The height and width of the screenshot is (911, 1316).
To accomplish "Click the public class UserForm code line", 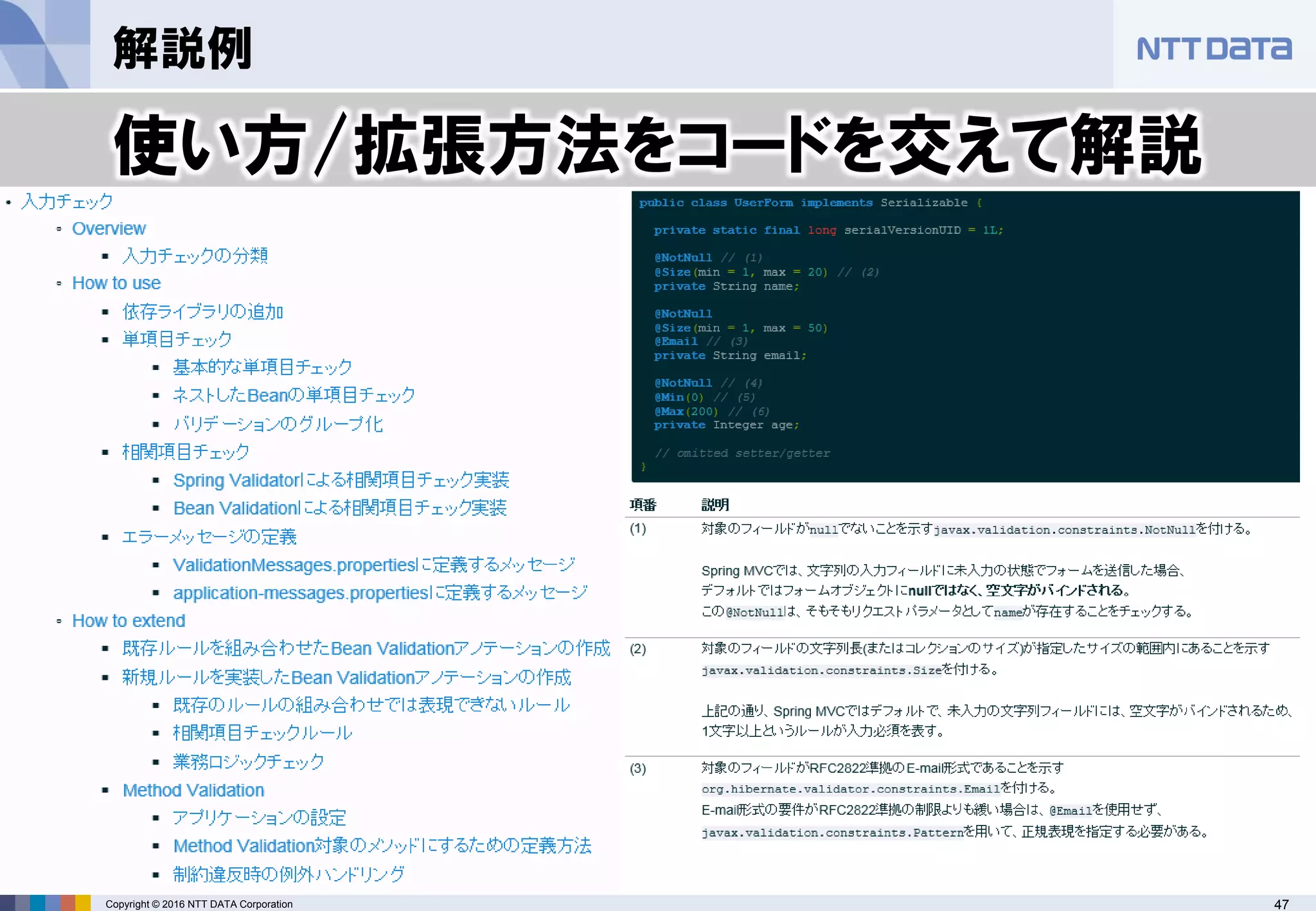I will 810,203.
